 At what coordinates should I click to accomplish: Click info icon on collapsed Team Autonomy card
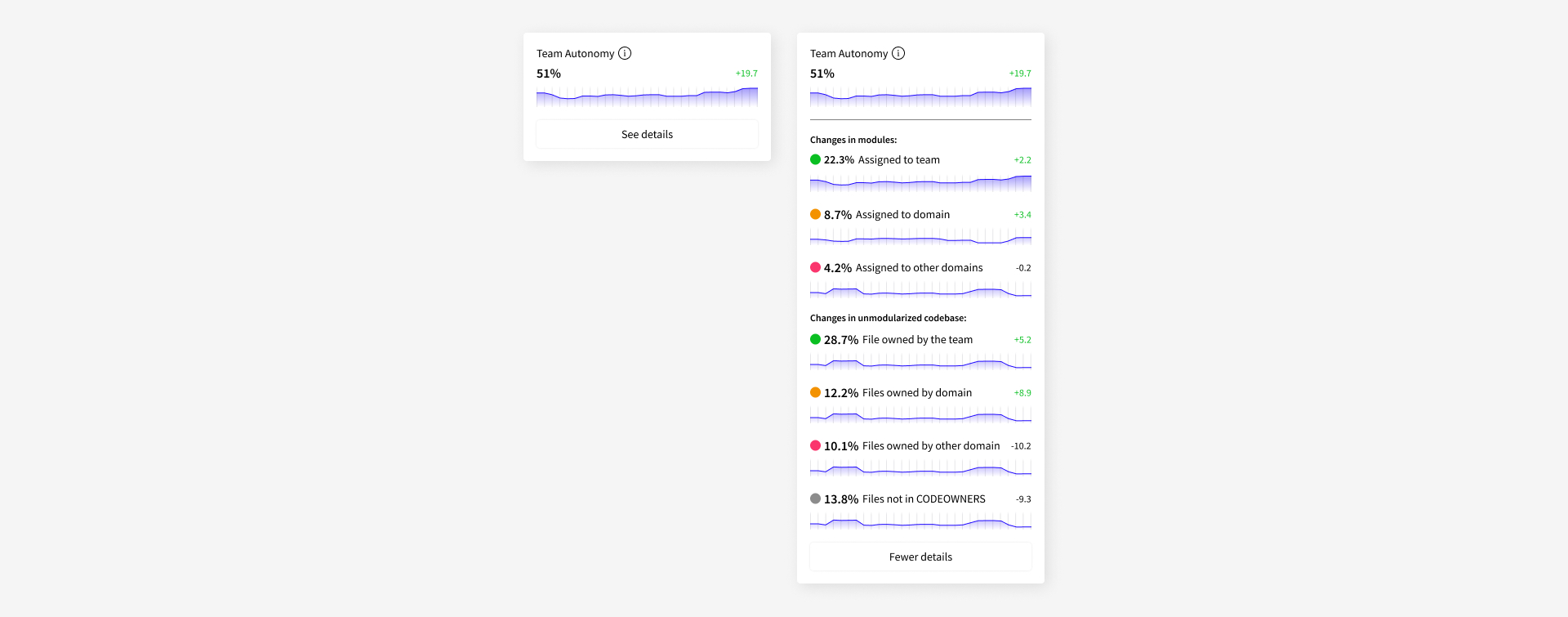[625, 53]
